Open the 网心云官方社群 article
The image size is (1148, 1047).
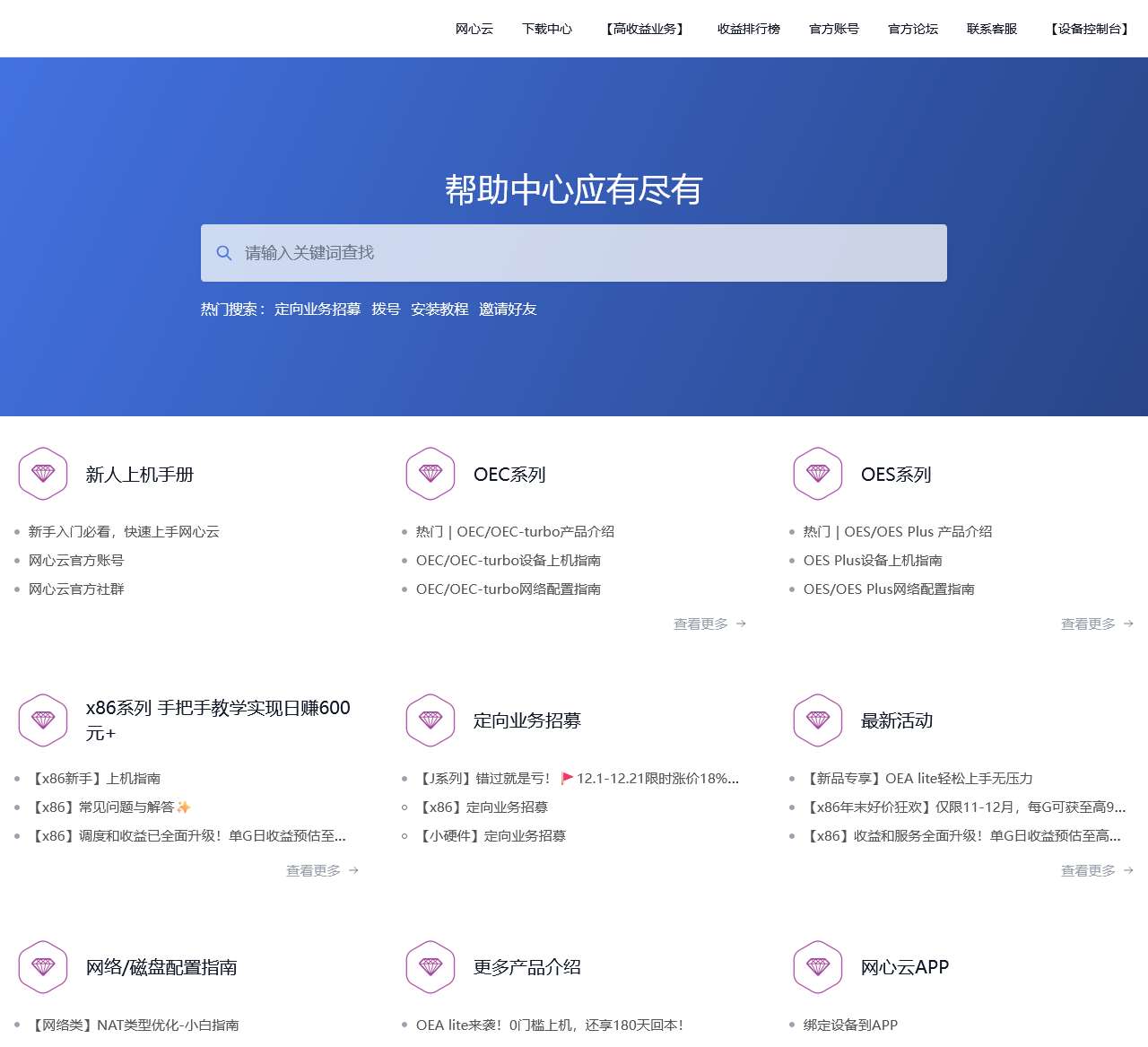pyautogui.click(x=76, y=589)
